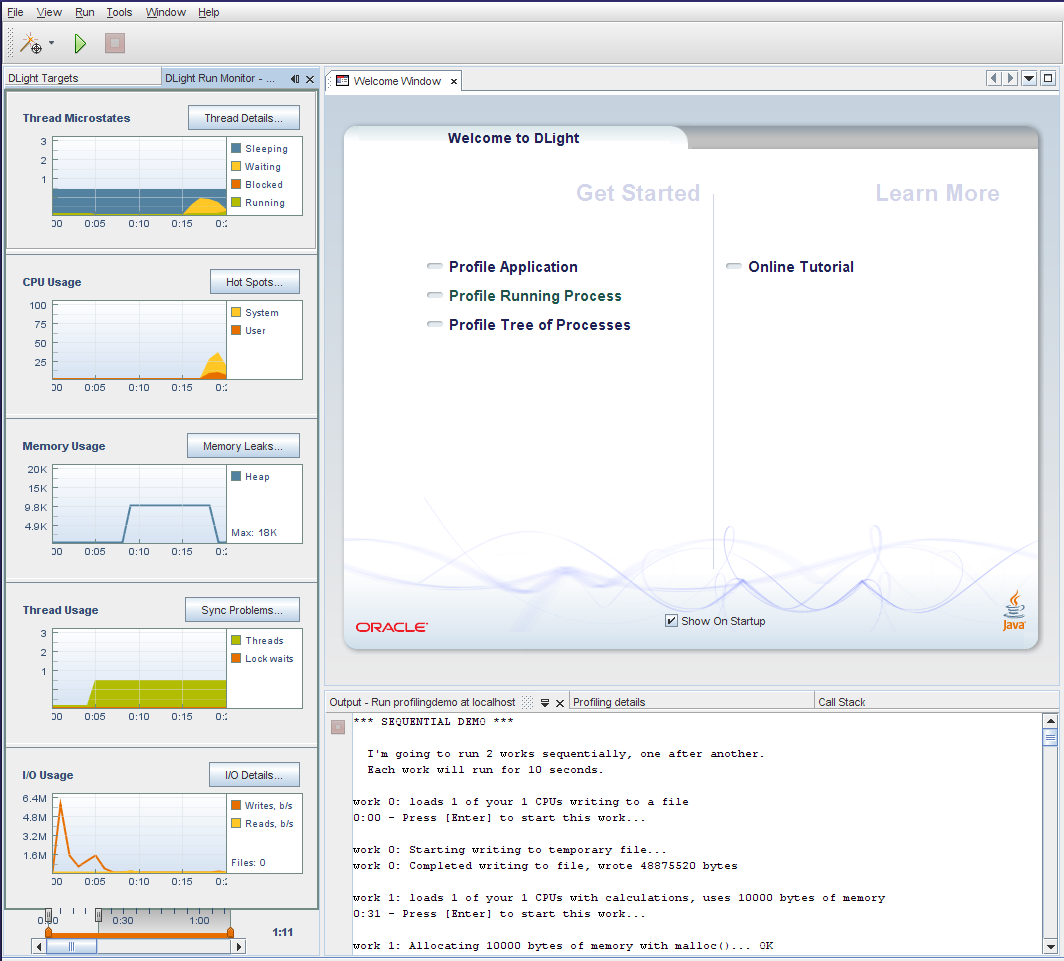Click the Profile Running Process link

(x=535, y=296)
